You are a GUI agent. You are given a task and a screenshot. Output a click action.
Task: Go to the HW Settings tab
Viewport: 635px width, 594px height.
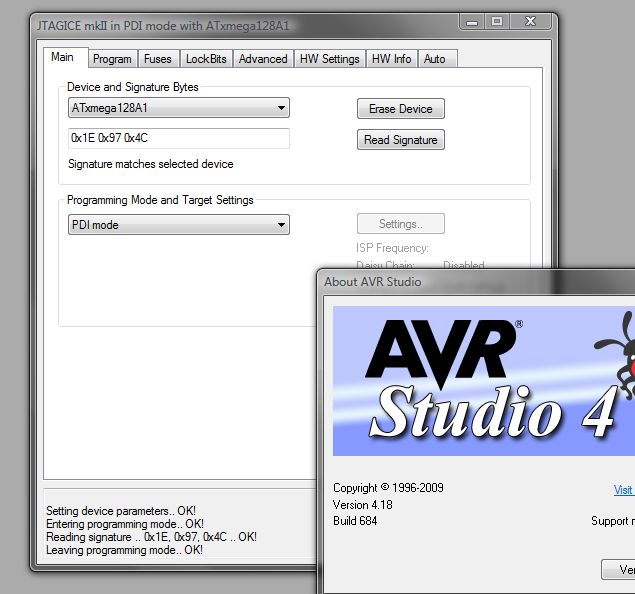tap(330, 59)
